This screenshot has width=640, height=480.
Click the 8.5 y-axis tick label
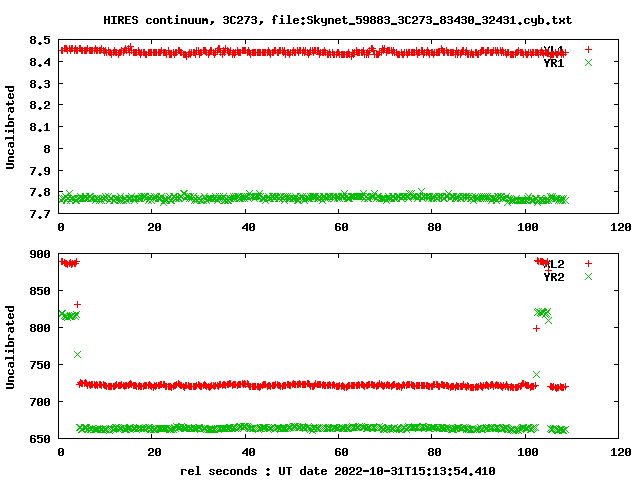coord(40,40)
